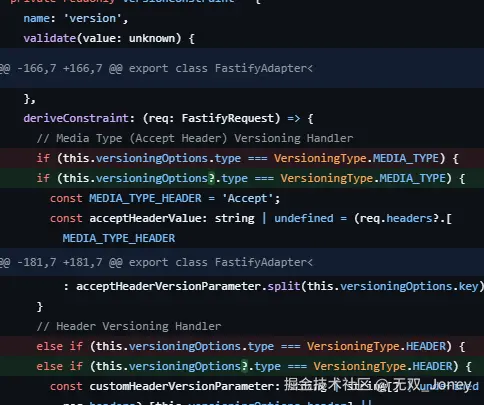Click the added line with versioningOptions?.type MEDIA_TYPE
The image size is (484, 405).
click(x=242, y=178)
